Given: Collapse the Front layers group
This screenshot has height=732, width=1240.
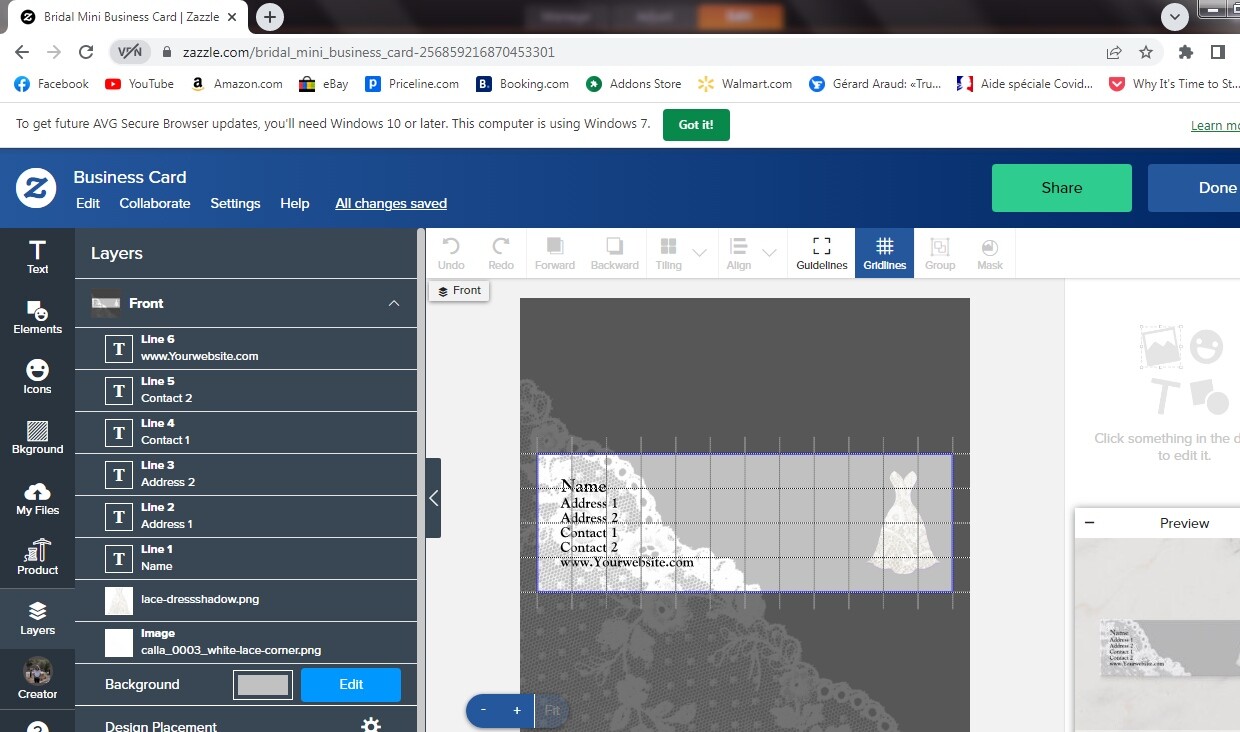Looking at the screenshot, I should tap(394, 303).
